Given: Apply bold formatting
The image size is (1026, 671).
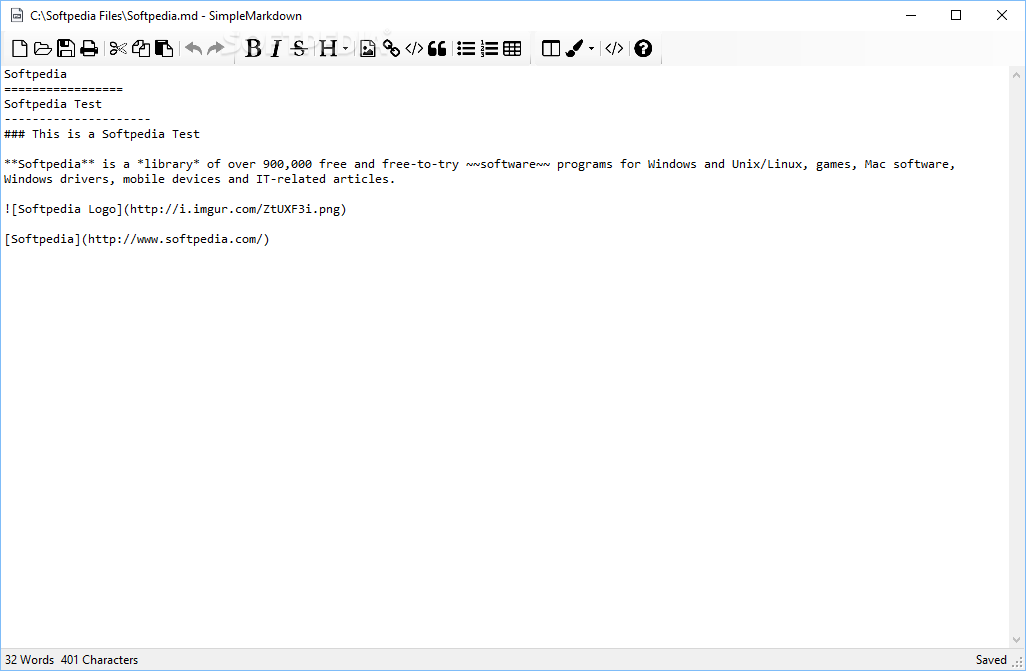Looking at the screenshot, I should (x=253, y=48).
